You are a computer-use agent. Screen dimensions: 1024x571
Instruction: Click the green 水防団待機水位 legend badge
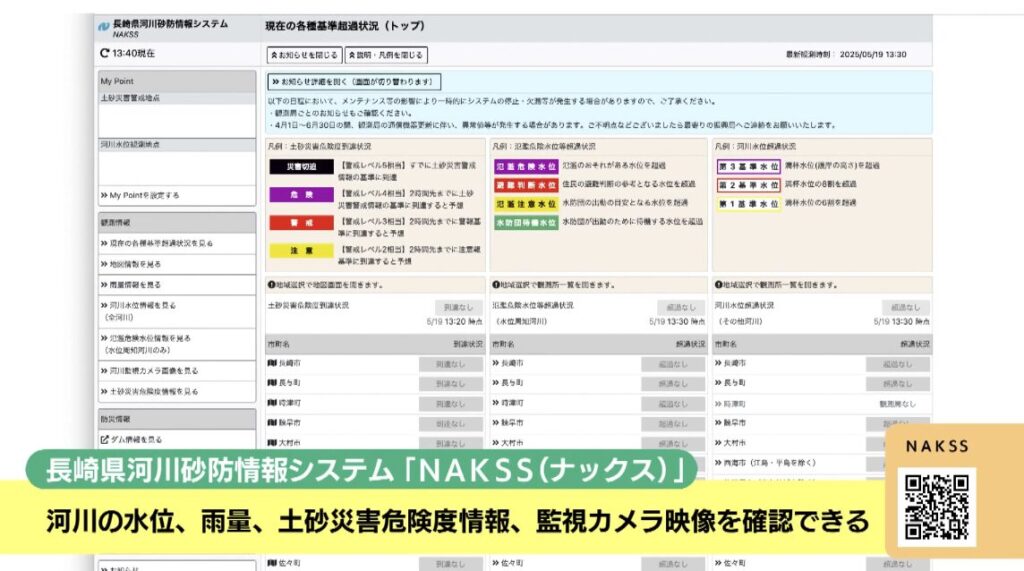click(x=526, y=223)
